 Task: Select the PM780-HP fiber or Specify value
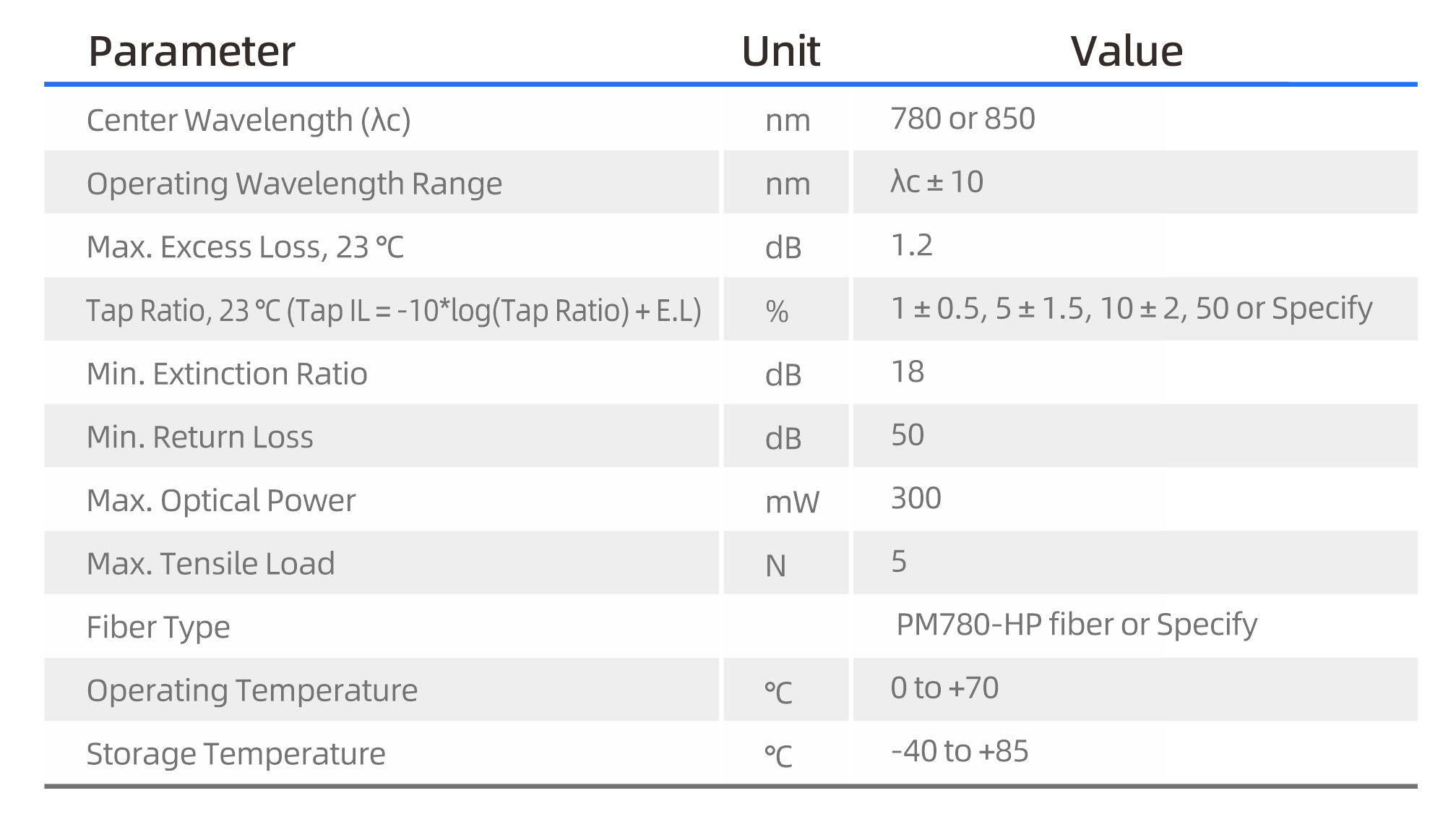coord(1076,625)
